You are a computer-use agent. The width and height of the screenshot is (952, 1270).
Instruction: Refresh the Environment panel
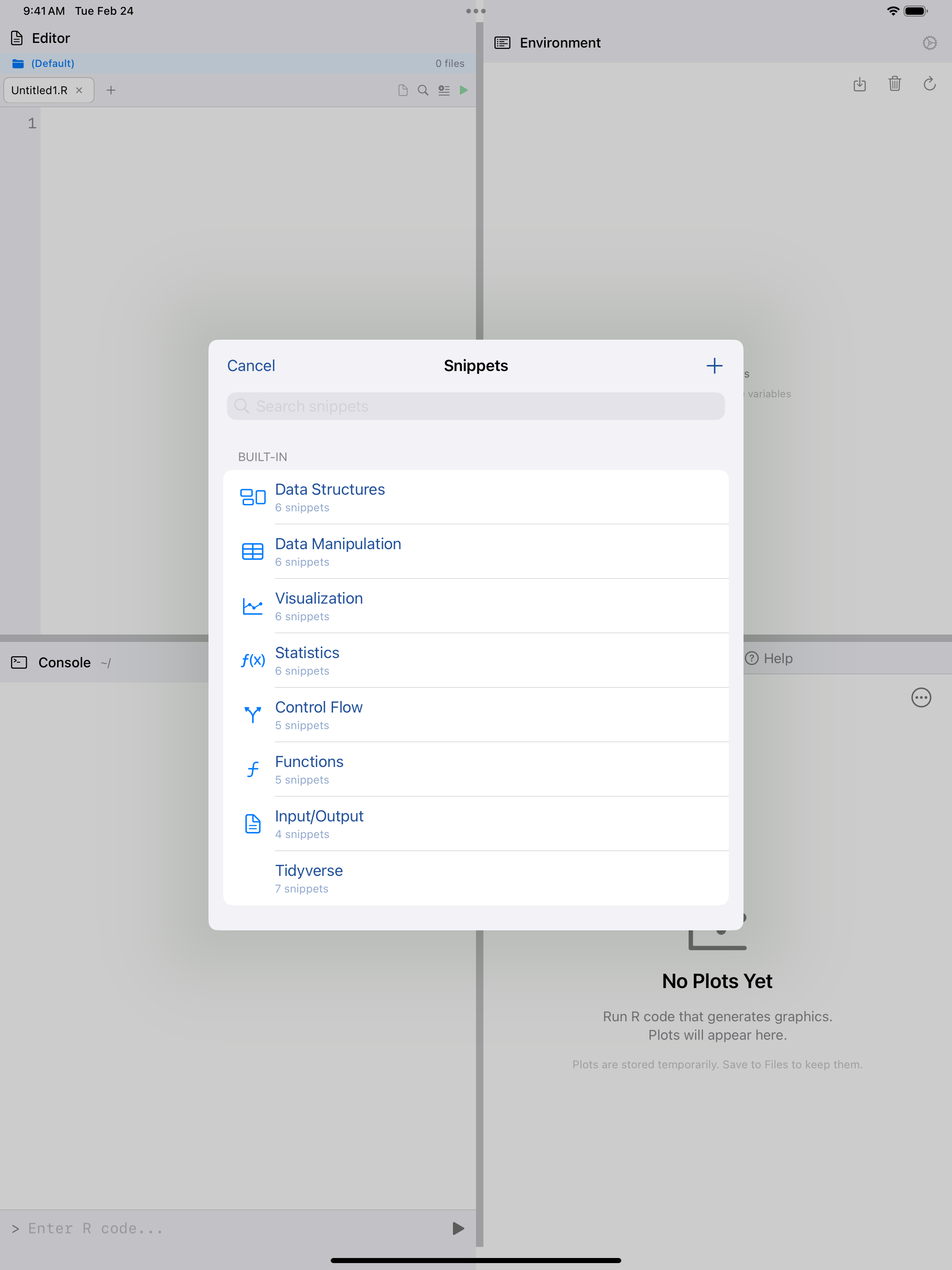929,84
